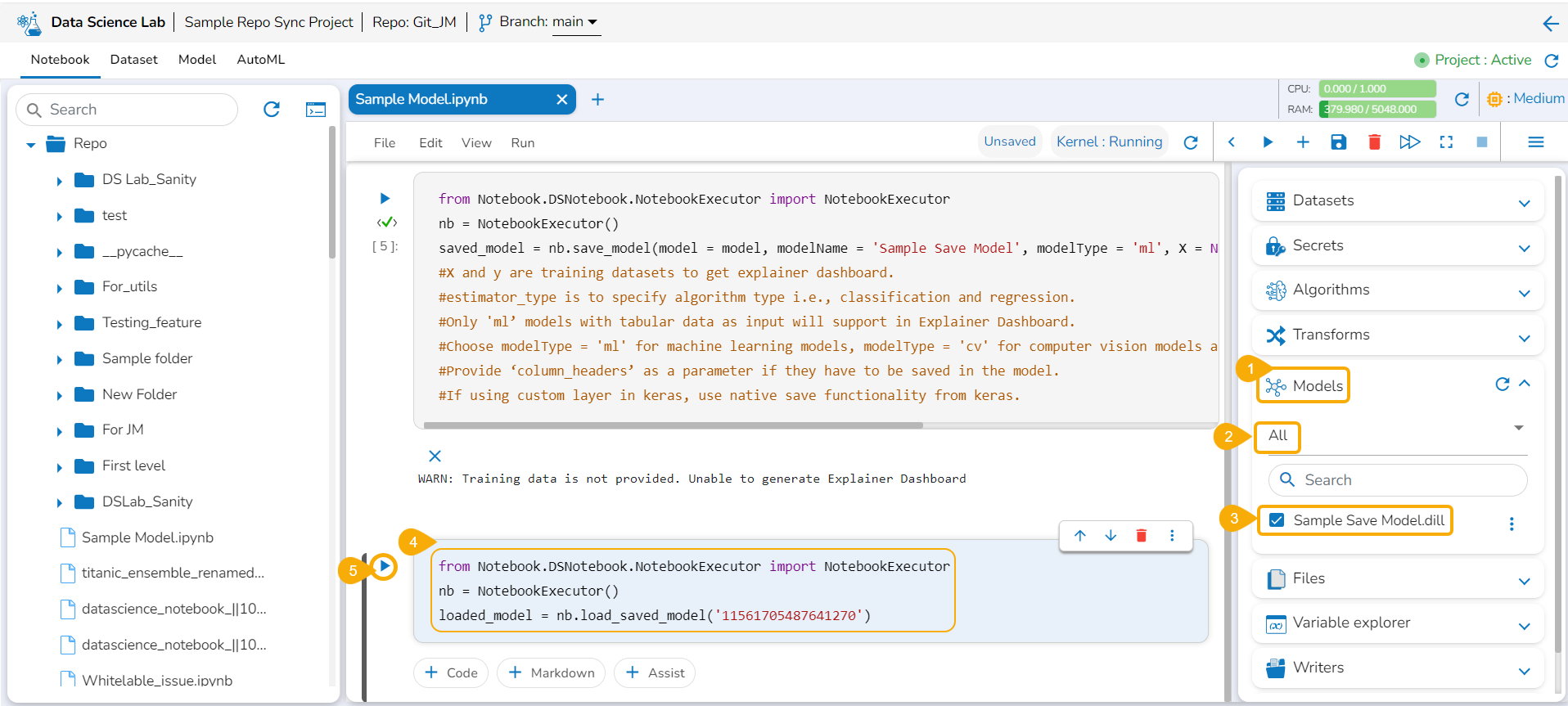Image resolution: width=1568 pixels, height=706 pixels.
Task: Expand the DS Lab_Sanity folder
Action: point(59,181)
